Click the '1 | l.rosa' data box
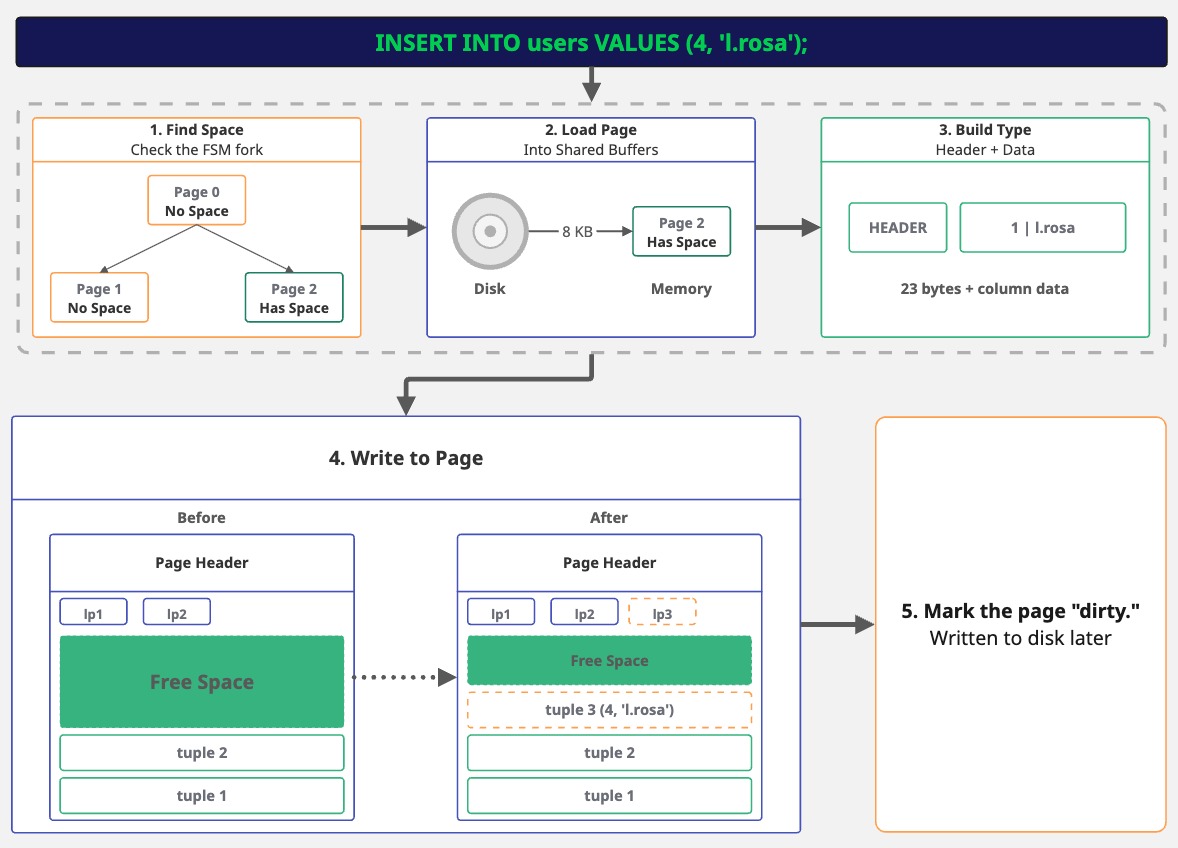The width and height of the screenshot is (1178, 848). (1042, 228)
